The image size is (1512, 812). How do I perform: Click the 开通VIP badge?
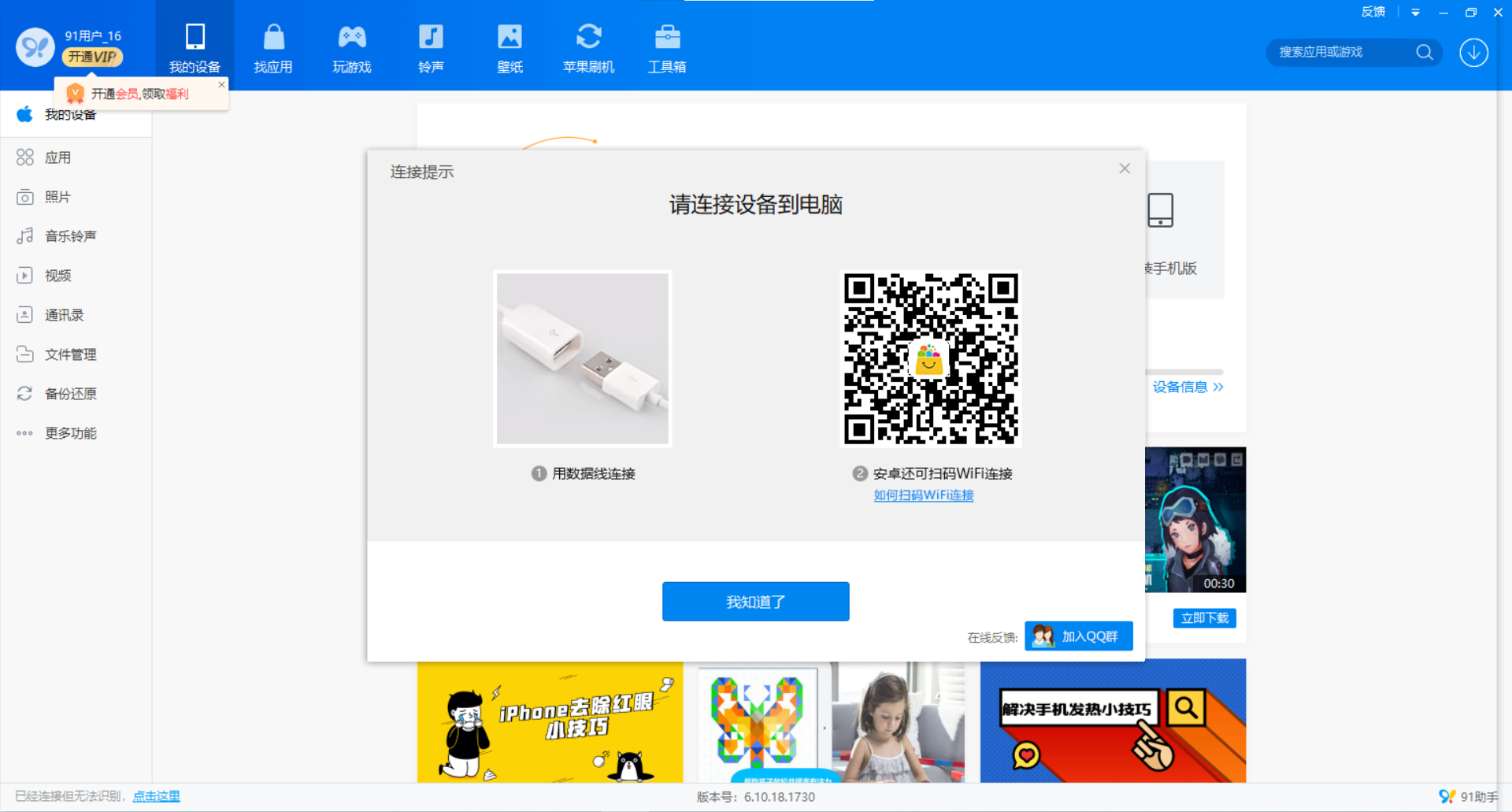click(x=93, y=57)
